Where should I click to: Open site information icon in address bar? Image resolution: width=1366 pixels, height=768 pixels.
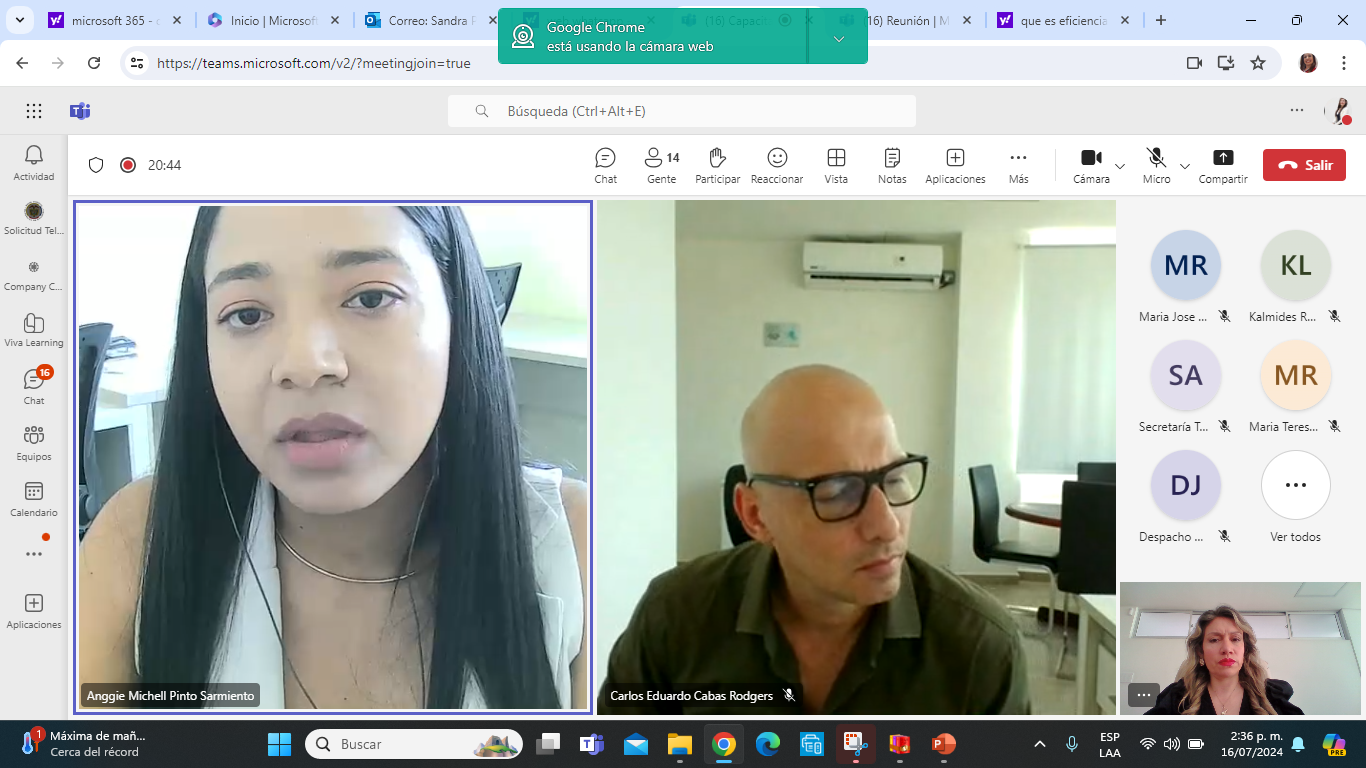137,63
